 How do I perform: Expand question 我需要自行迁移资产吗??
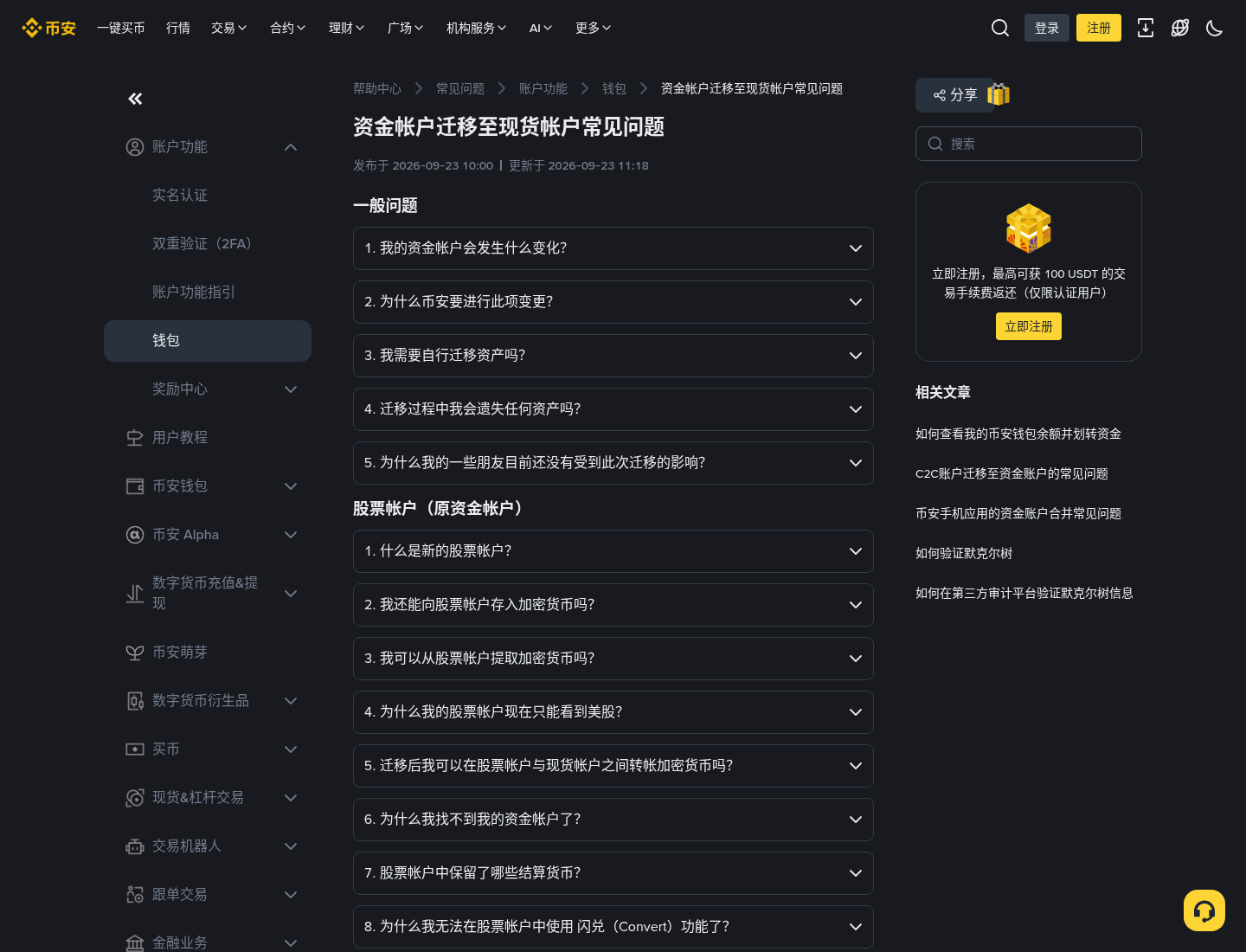pos(613,356)
